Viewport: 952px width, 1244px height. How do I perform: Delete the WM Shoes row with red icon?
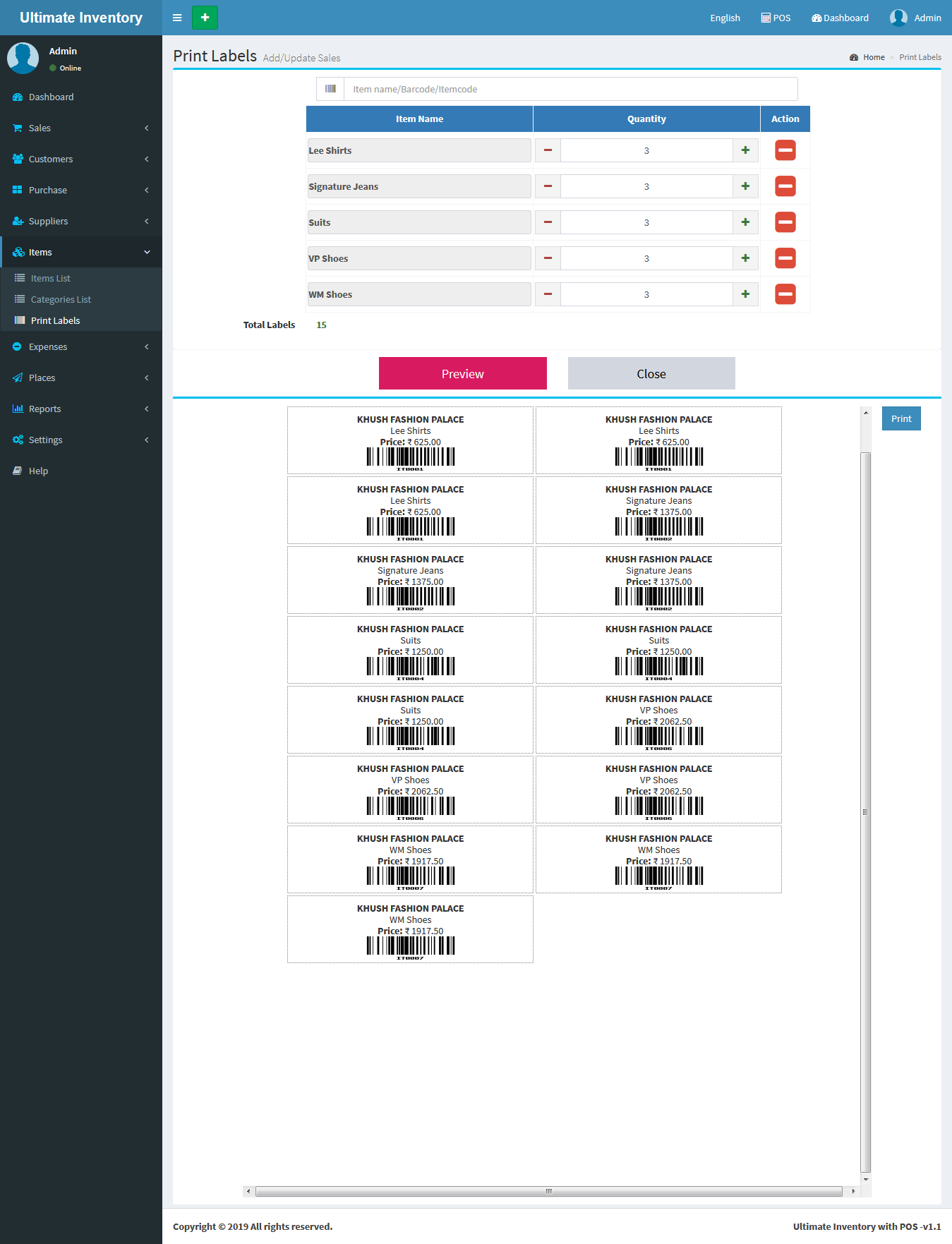pyautogui.click(x=785, y=294)
